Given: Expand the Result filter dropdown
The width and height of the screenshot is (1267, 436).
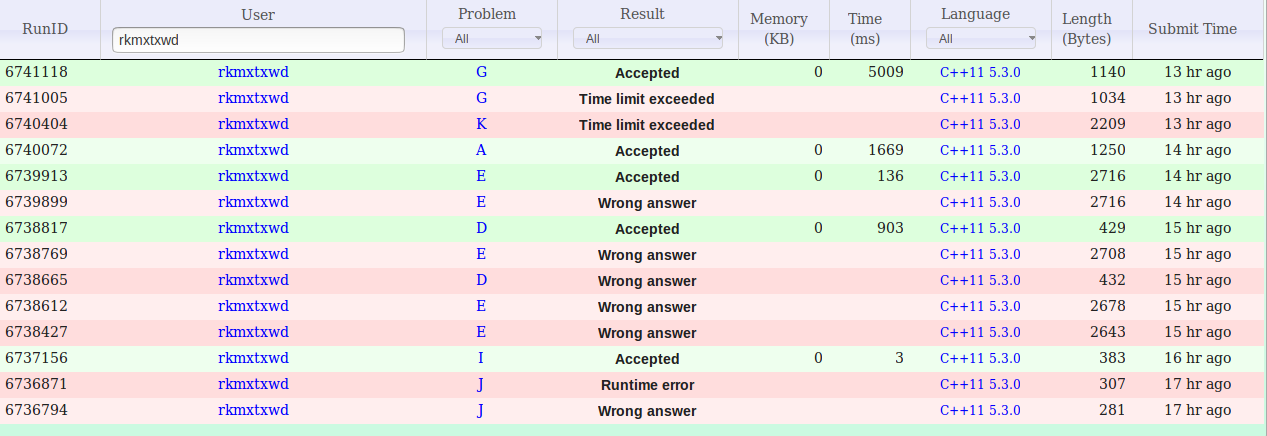Looking at the screenshot, I should point(647,39).
